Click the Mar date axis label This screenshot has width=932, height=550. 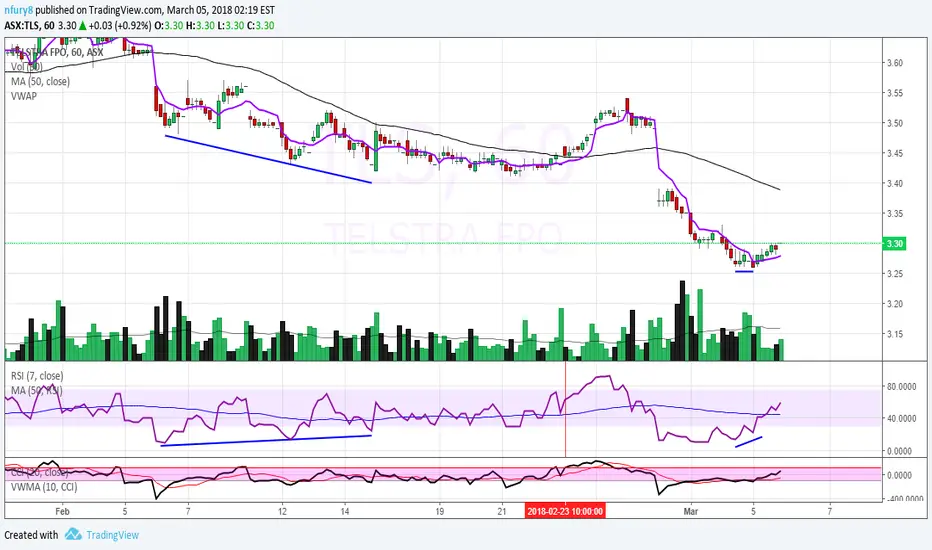[x=690, y=511]
